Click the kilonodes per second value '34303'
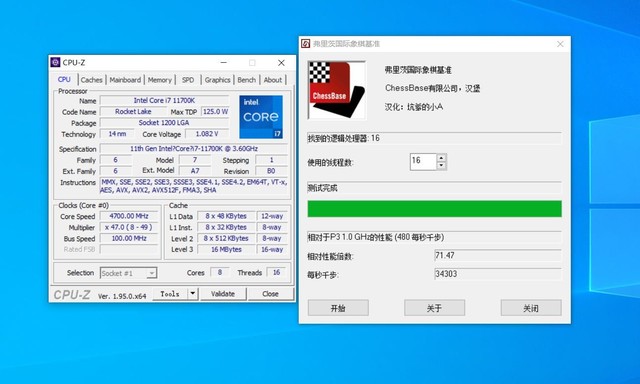 tap(498, 274)
